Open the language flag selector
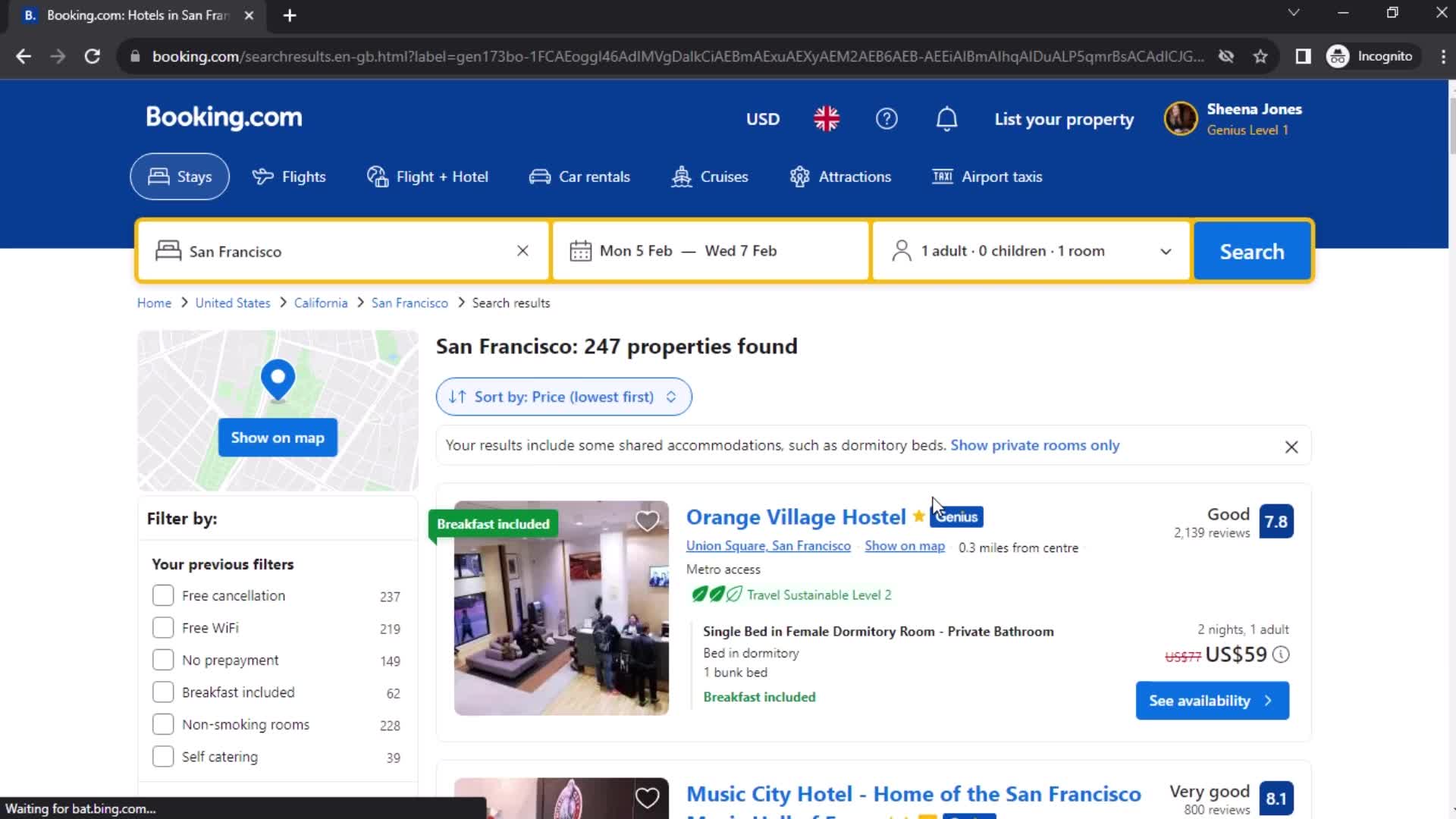Viewport: 1456px width, 819px height. tap(826, 118)
